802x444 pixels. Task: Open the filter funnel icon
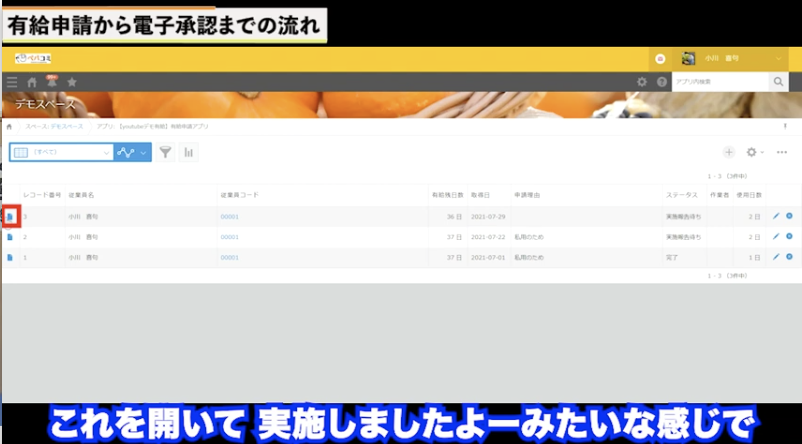tap(165, 152)
